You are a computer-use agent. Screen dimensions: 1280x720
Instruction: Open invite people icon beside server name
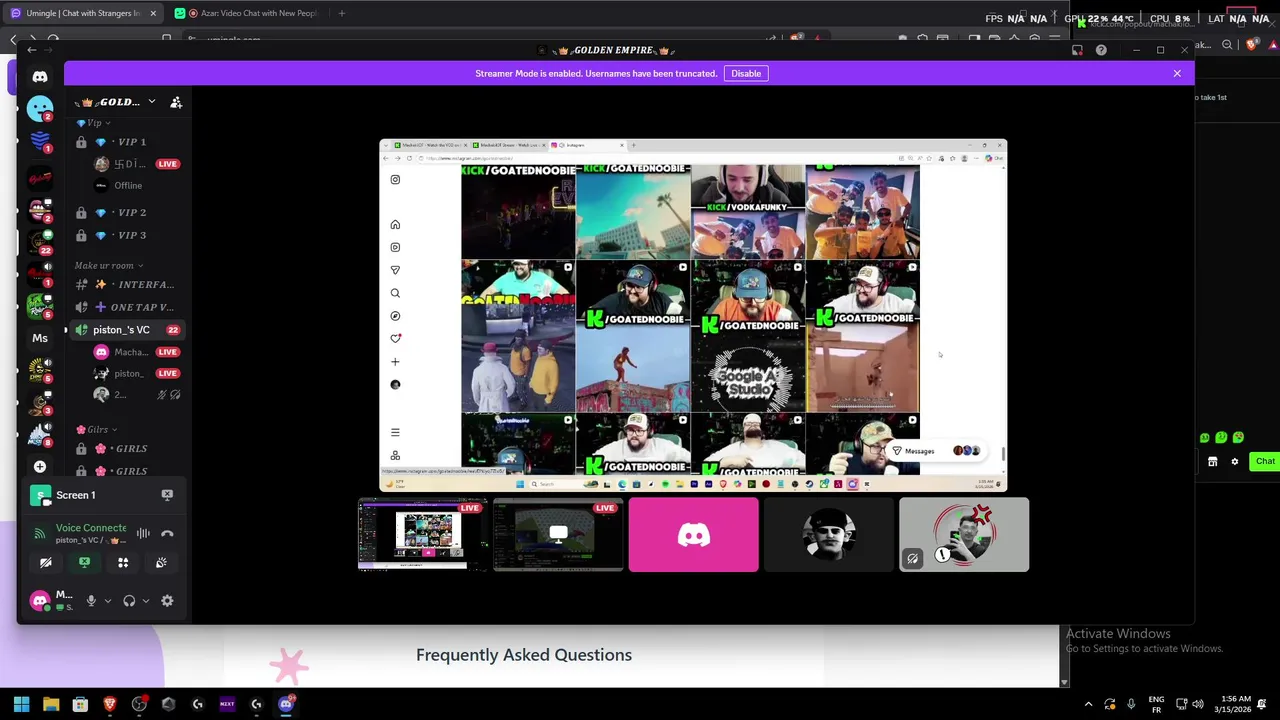[176, 102]
